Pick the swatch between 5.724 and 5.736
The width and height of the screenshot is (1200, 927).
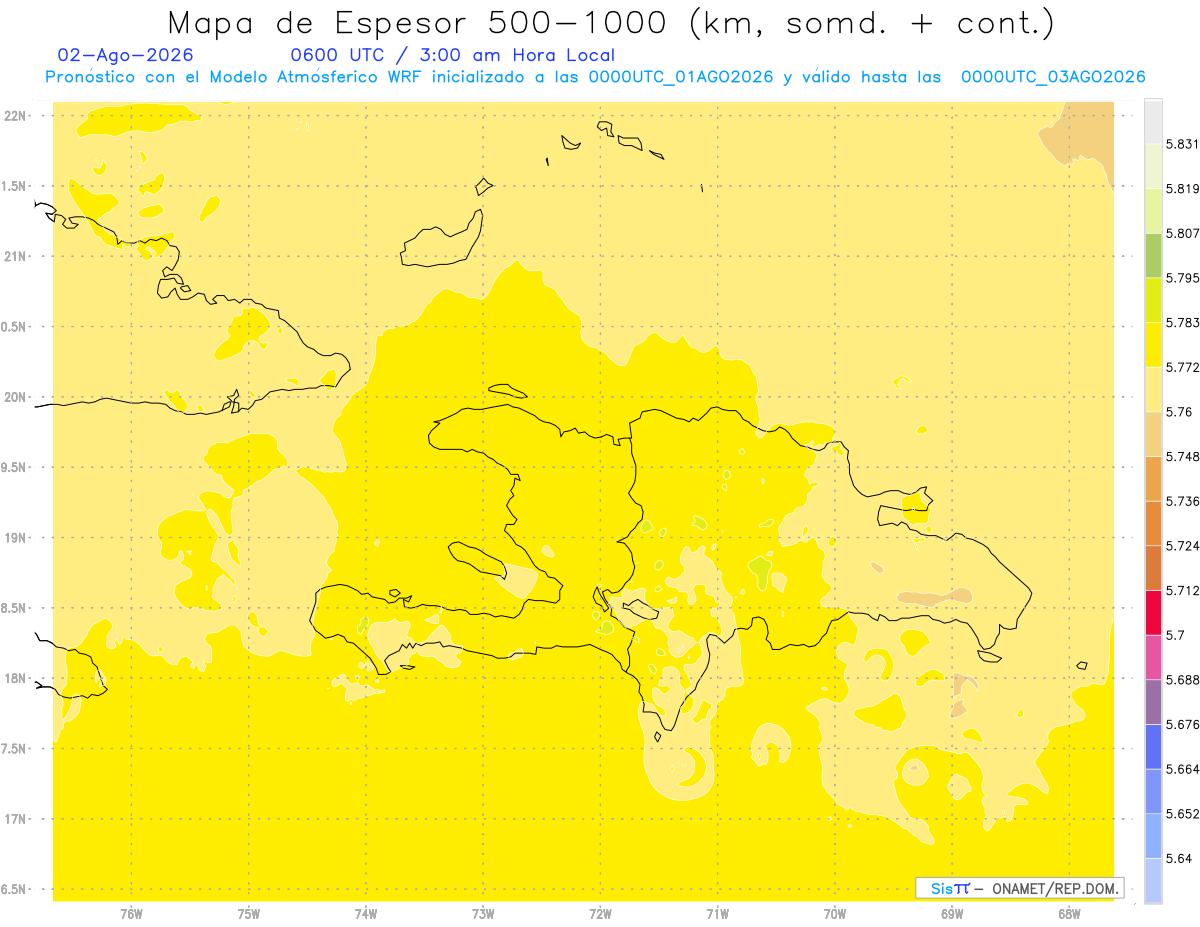pos(1153,523)
